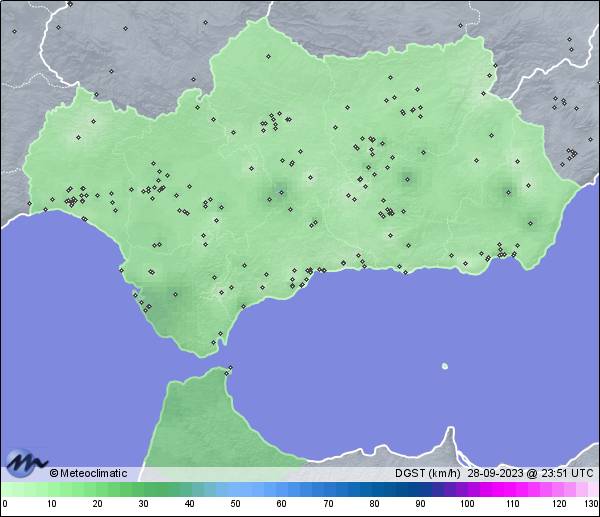Click the 40 value on the legend scale
This screenshot has width=600, height=517.
pyautogui.click(x=189, y=503)
